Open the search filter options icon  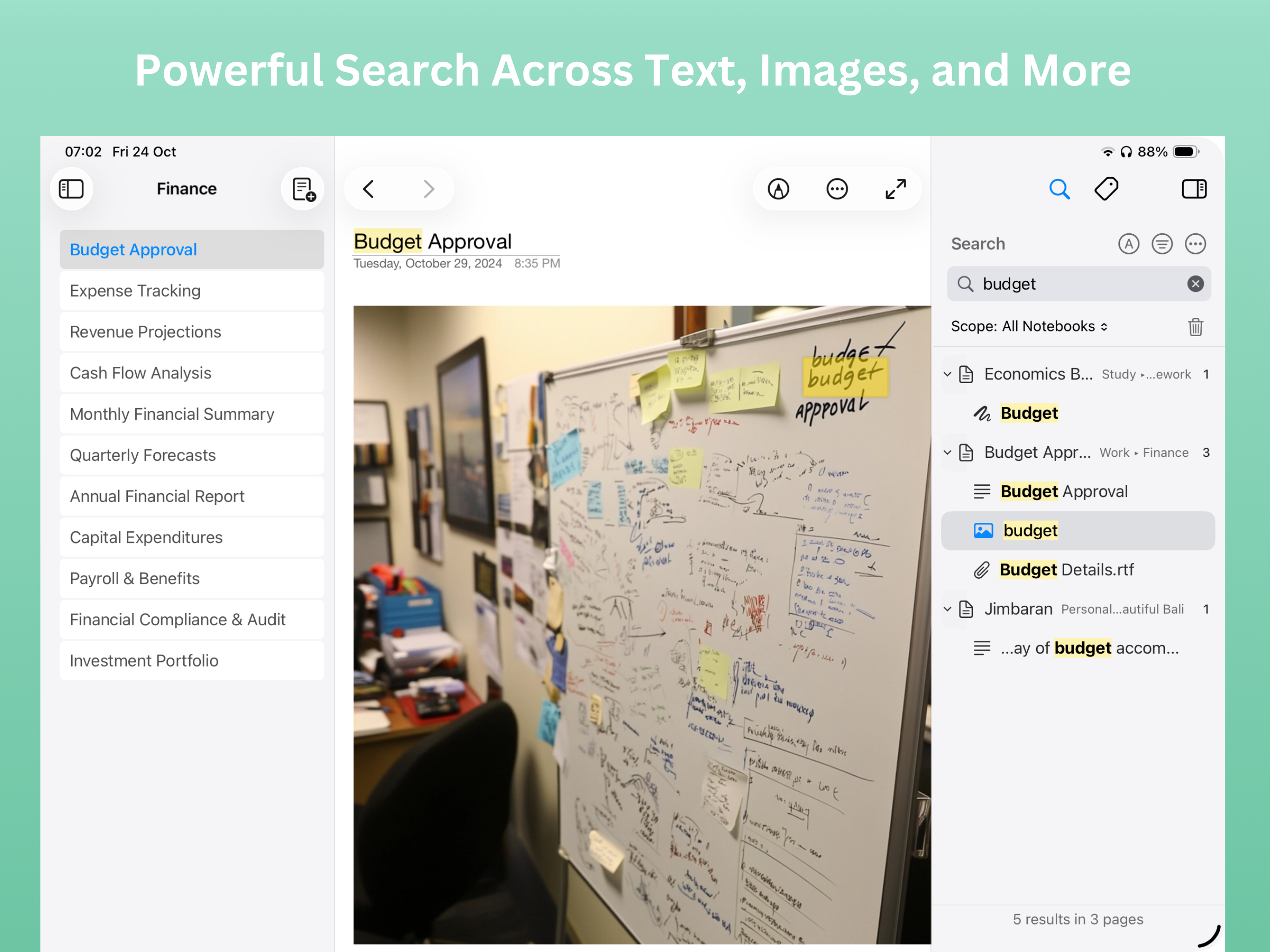tap(1162, 244)
